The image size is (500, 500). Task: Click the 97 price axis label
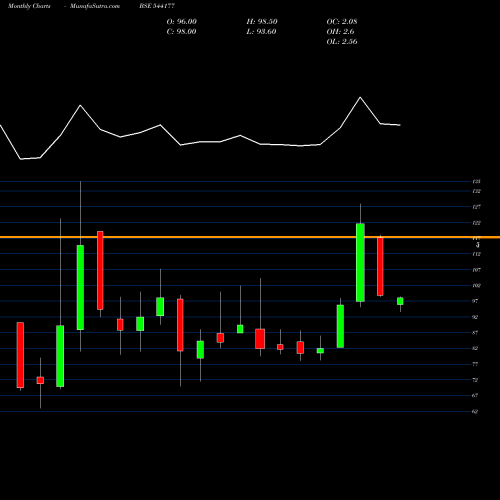click(x=475, y=301)
